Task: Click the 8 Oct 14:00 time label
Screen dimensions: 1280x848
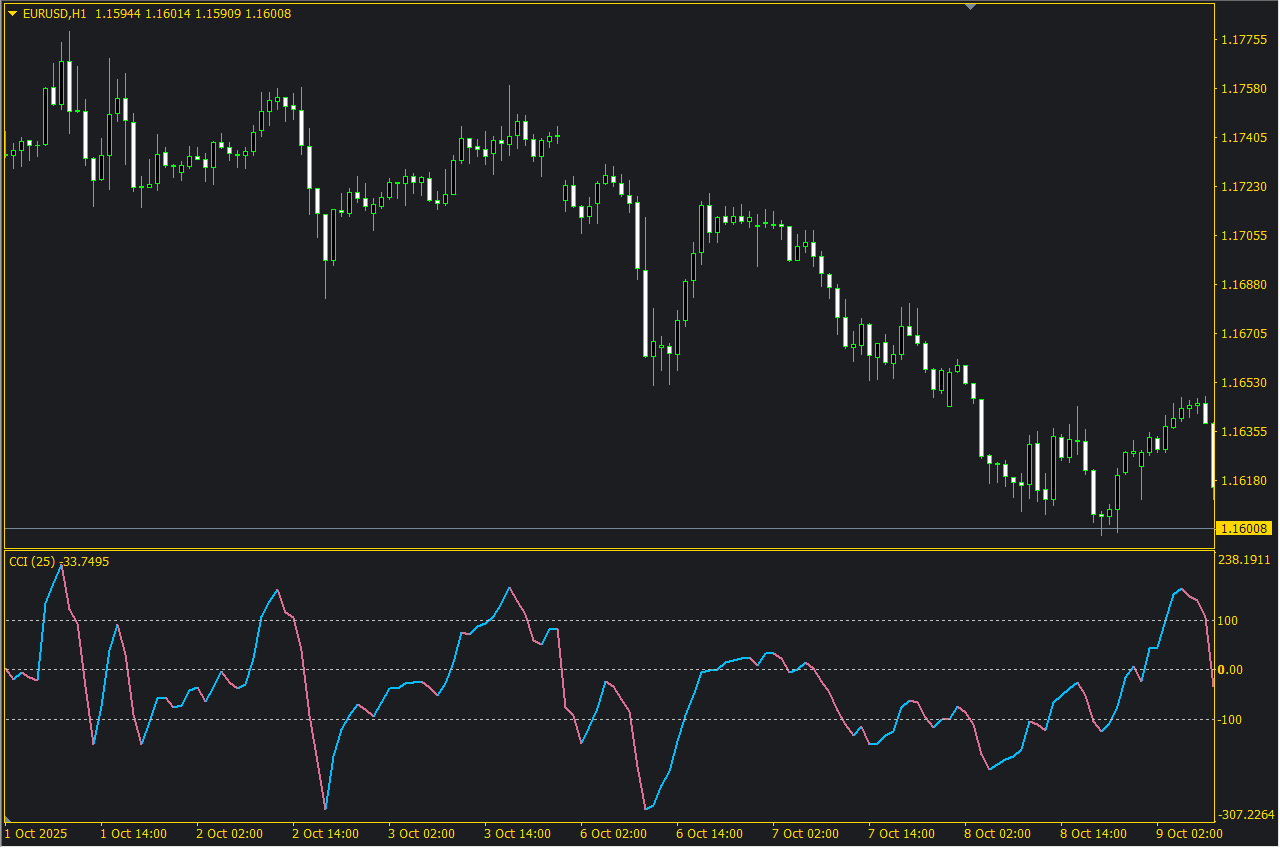Action: point(1093,833)
